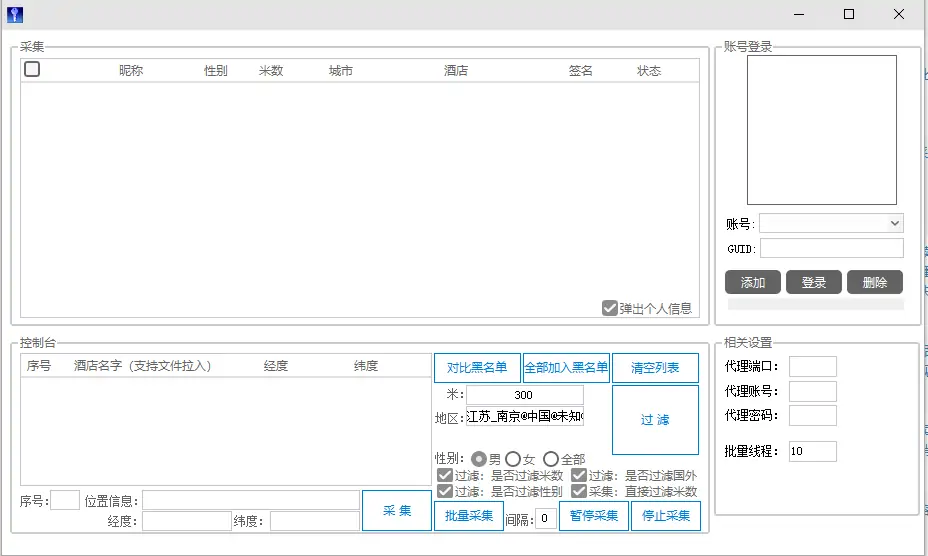Click the 删除 account button
Image resolution: width=928 pixels, height=556 pixels.
pos(875,282)
